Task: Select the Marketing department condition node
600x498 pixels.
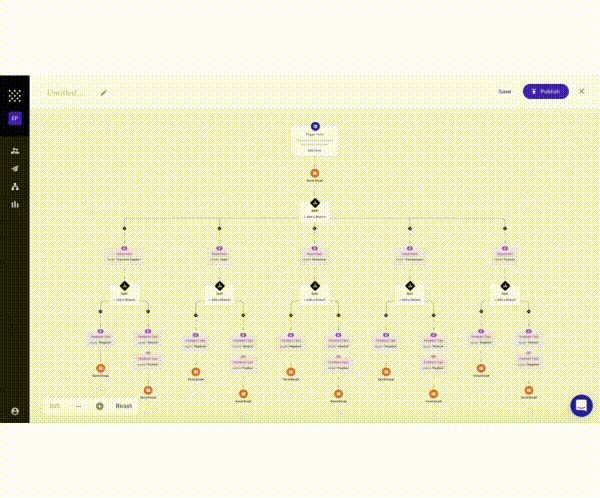Action: (315, 254)
